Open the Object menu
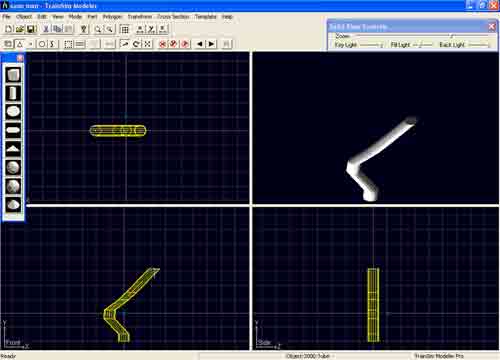Screen dimensions: 500x360 pyautogui.click(x=24, y=16)
